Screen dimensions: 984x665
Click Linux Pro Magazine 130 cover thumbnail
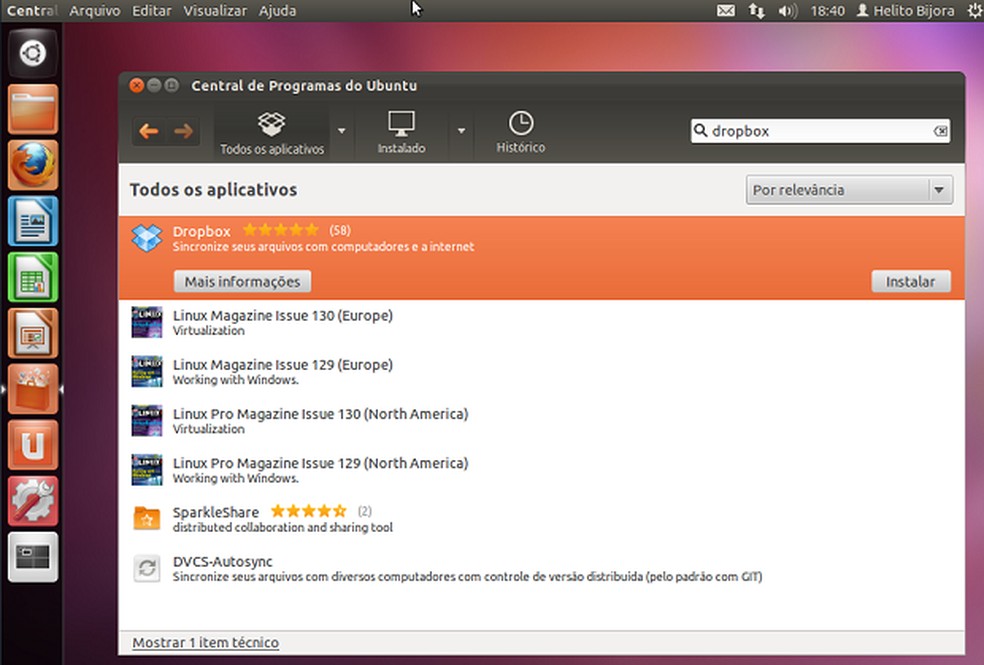pyautogui.click(x=147, y=420)
